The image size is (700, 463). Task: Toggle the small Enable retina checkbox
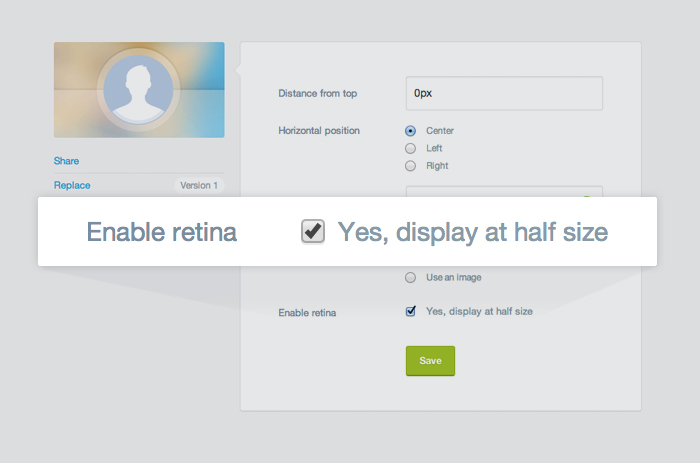tap(411, 311)
